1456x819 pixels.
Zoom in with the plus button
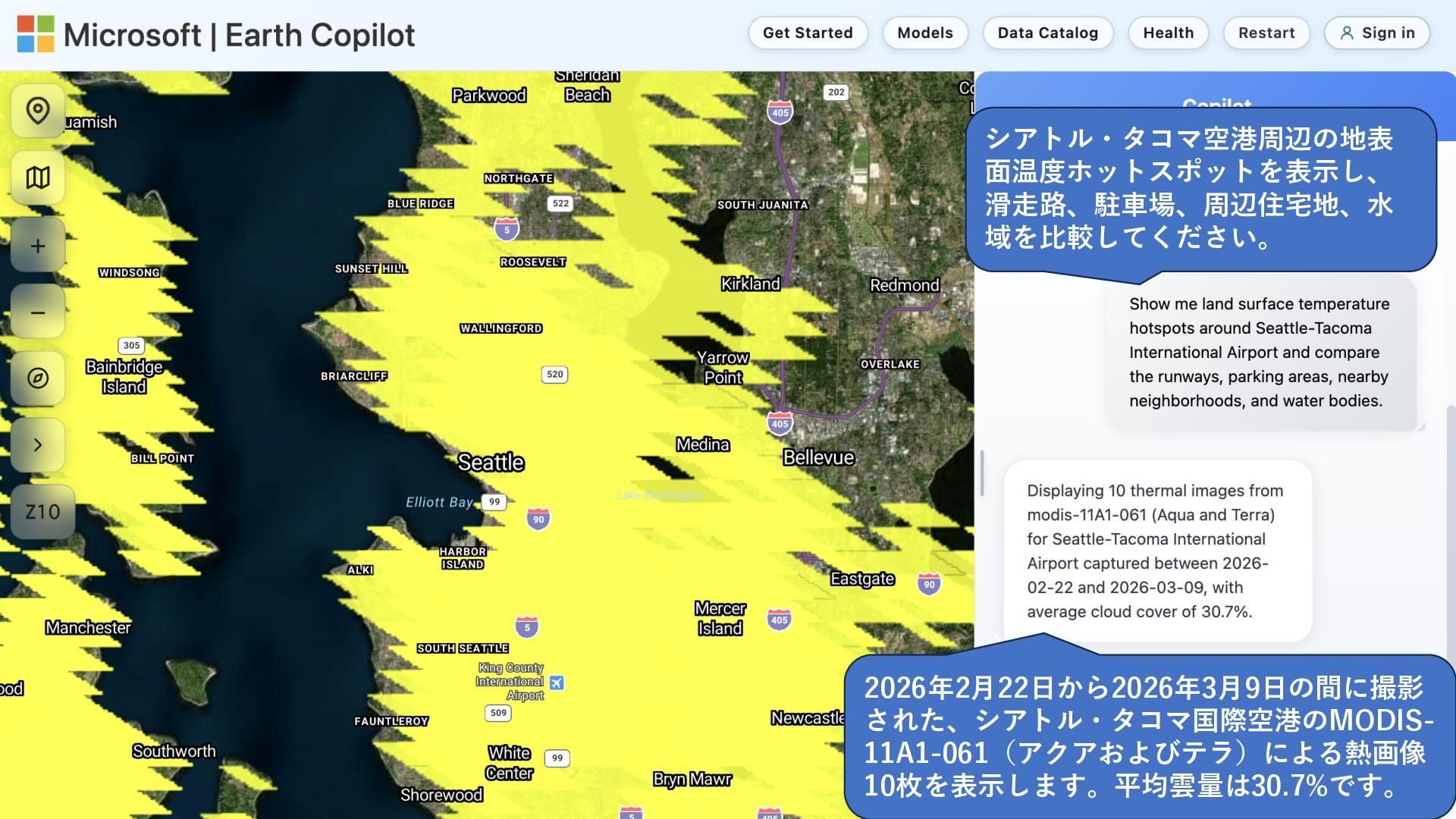point(38,246)
